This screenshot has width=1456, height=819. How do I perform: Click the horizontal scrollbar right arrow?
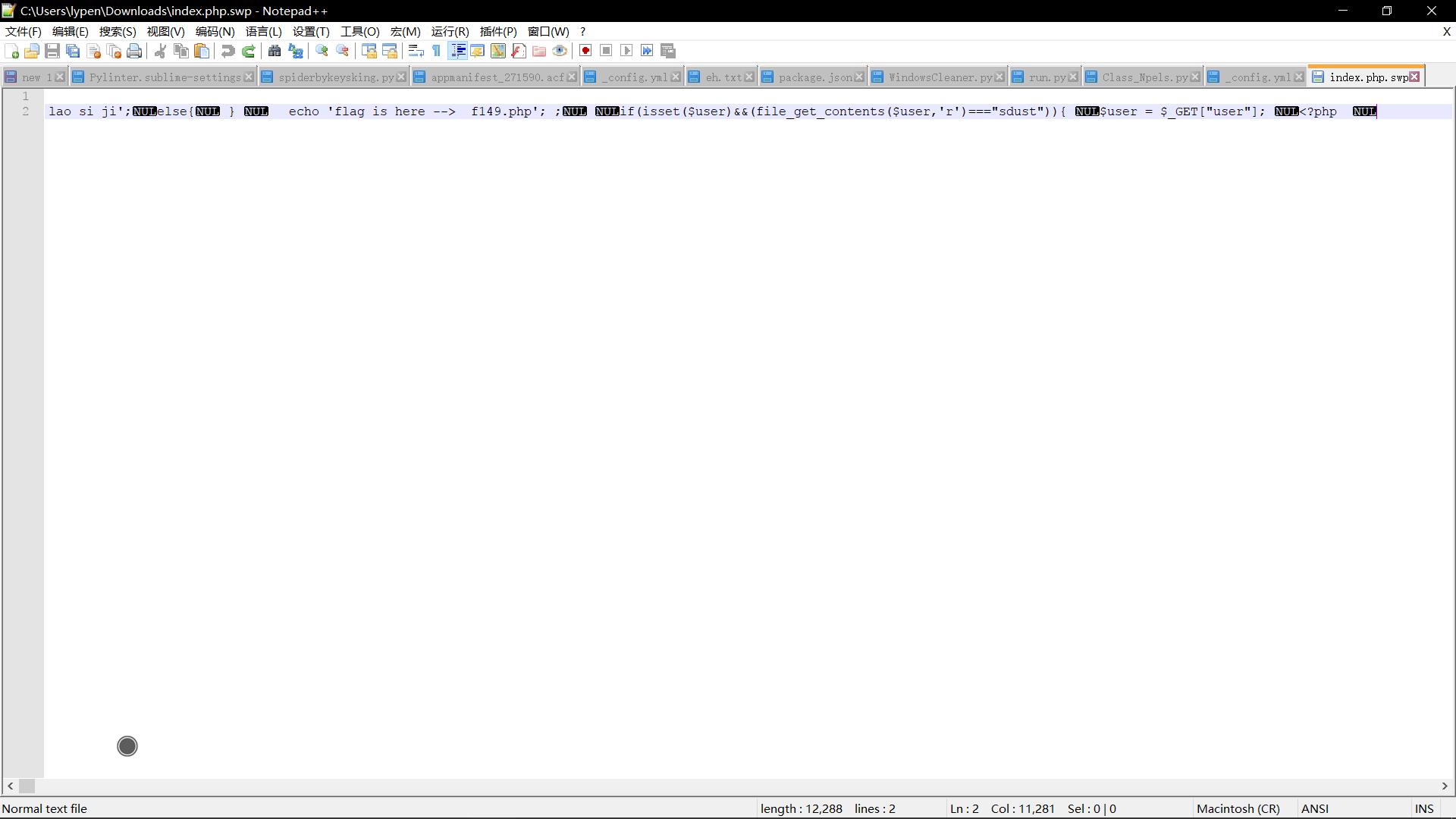pos(1445,786)
